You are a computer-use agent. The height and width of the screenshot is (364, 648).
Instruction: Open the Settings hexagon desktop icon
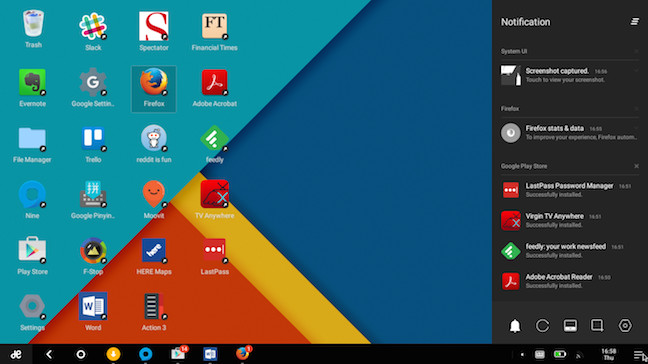point(32,307)
